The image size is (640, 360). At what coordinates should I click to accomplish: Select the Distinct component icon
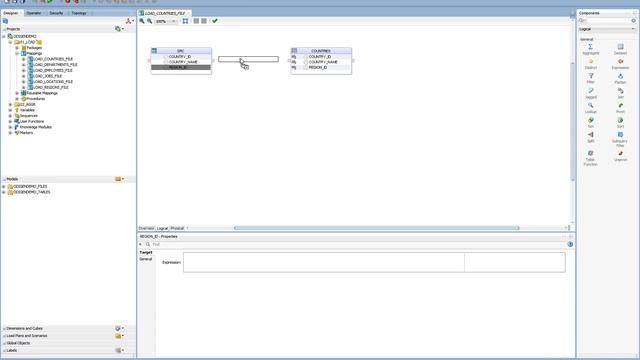tap(591, 62)
